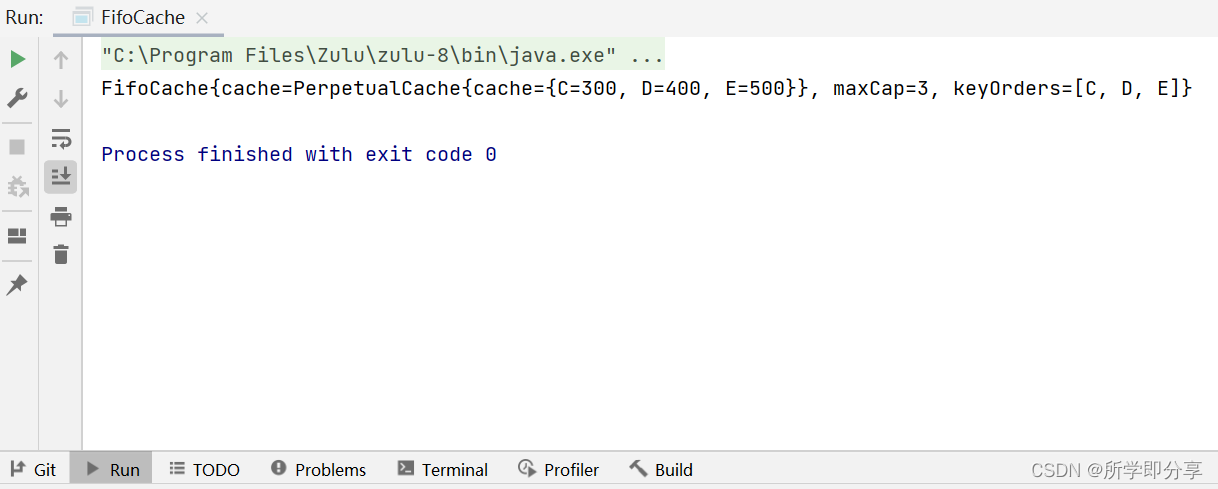The height and width of the screenshot is (489, 1218).
Task: Show the Problems tool window
Action: pos(319,469)
